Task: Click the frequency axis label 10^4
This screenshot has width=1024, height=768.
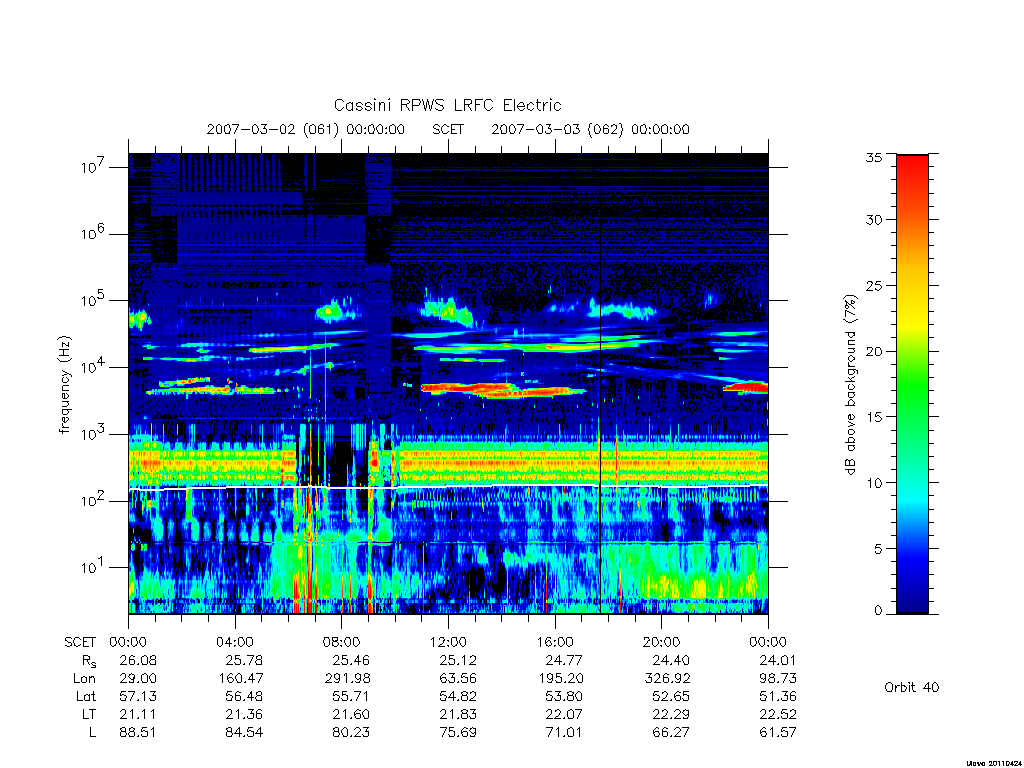Action: point(91,367)
